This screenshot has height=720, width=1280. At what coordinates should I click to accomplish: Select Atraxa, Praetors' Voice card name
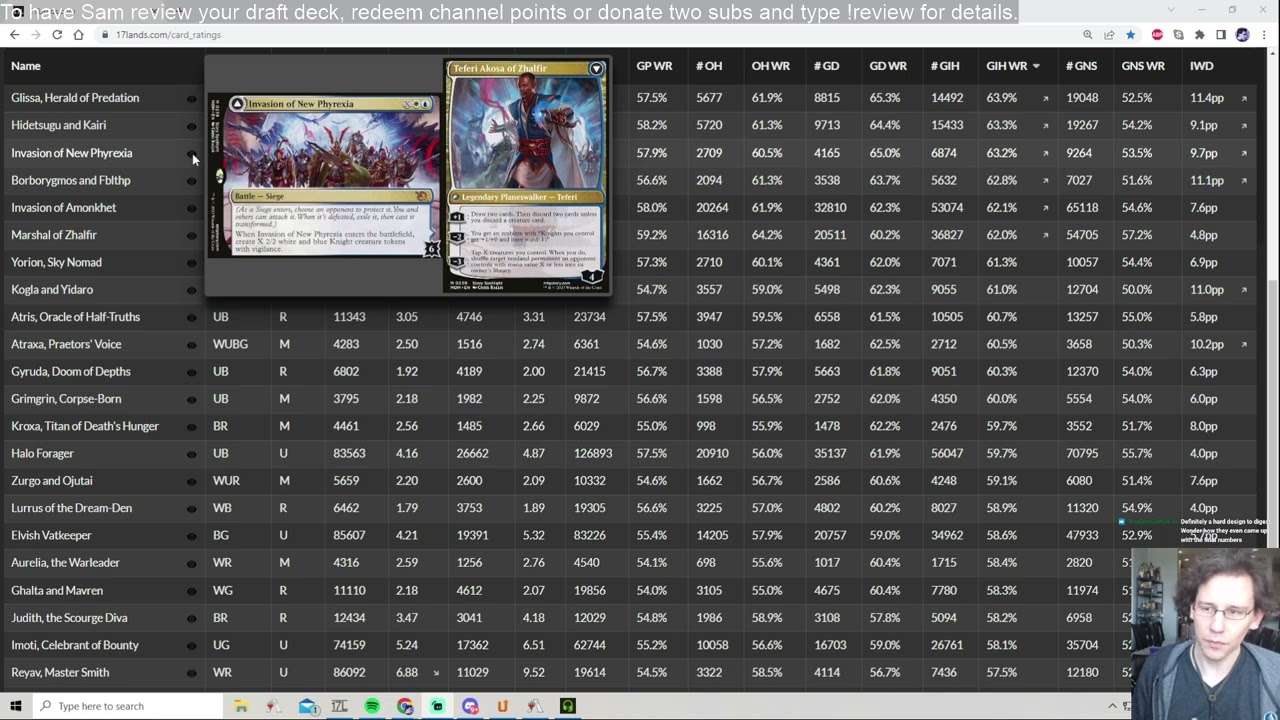[x=66, y=344]
